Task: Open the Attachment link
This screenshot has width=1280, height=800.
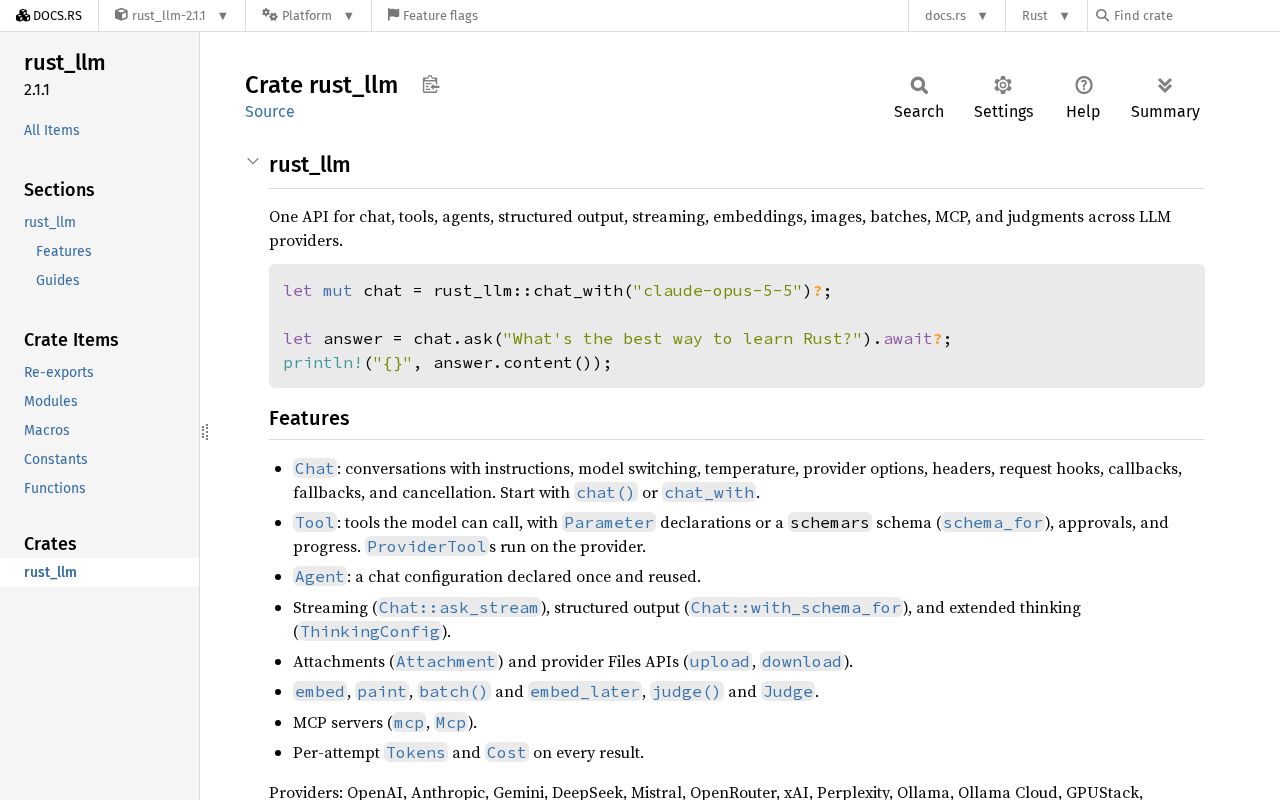Action: (x=446, y=661)
